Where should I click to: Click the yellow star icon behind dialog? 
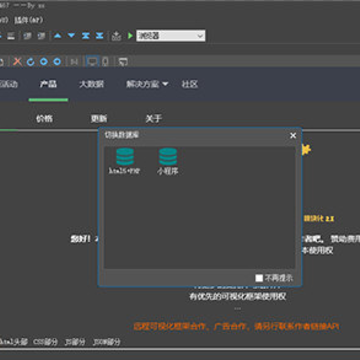pos(306,150)
